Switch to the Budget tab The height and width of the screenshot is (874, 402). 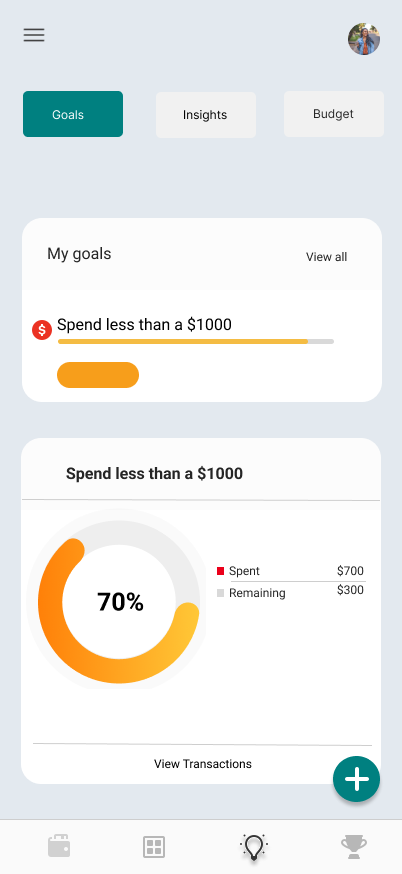334,114
